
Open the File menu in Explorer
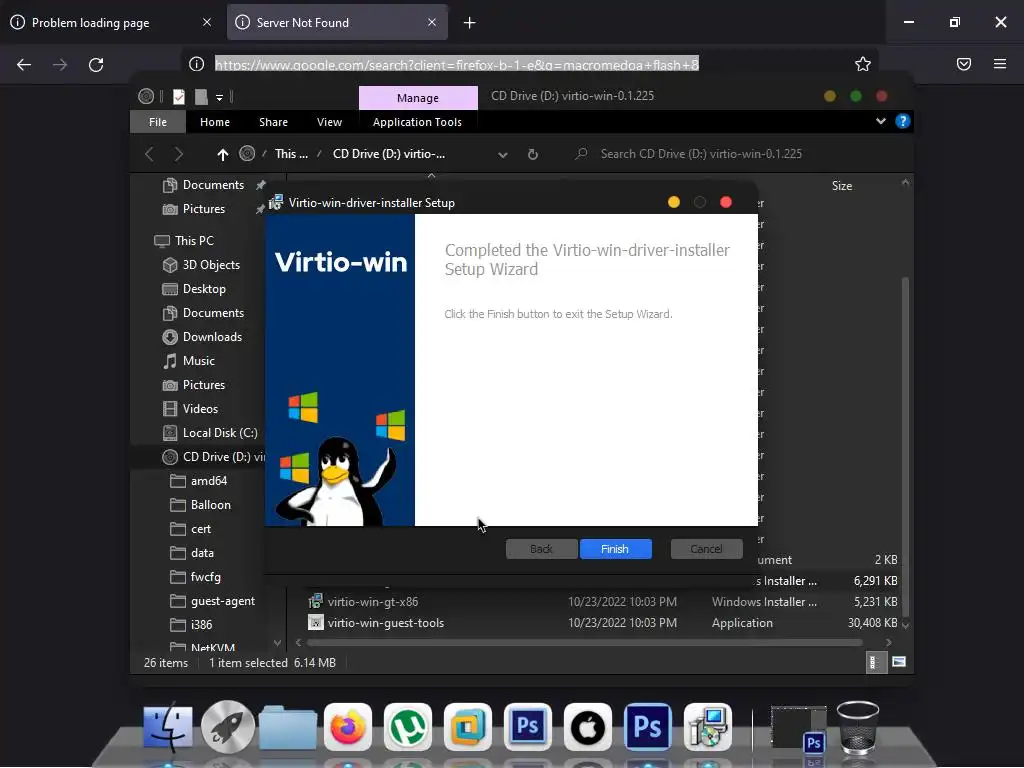[x=157, y=122]
